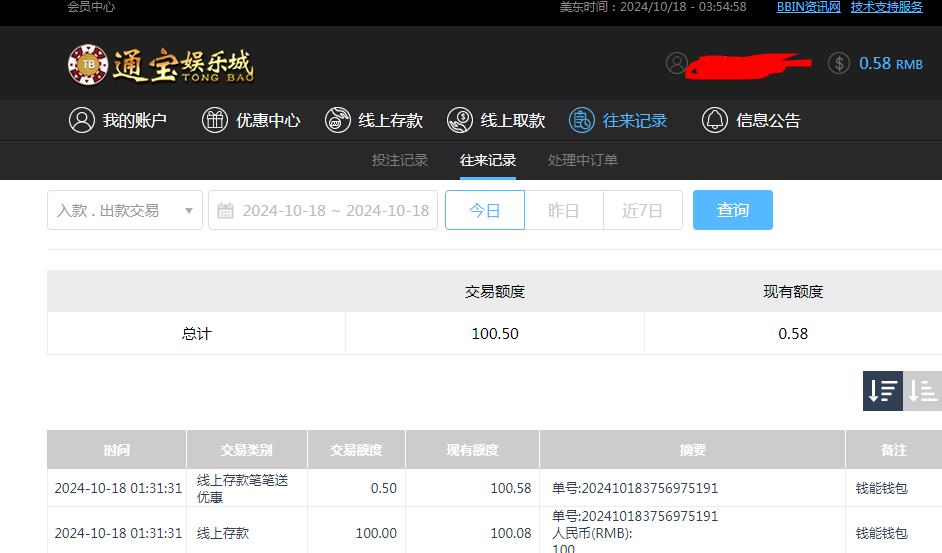942x553 pixels.
Task: Switch to 处理中订单 tab
Action: coord(583,160)
